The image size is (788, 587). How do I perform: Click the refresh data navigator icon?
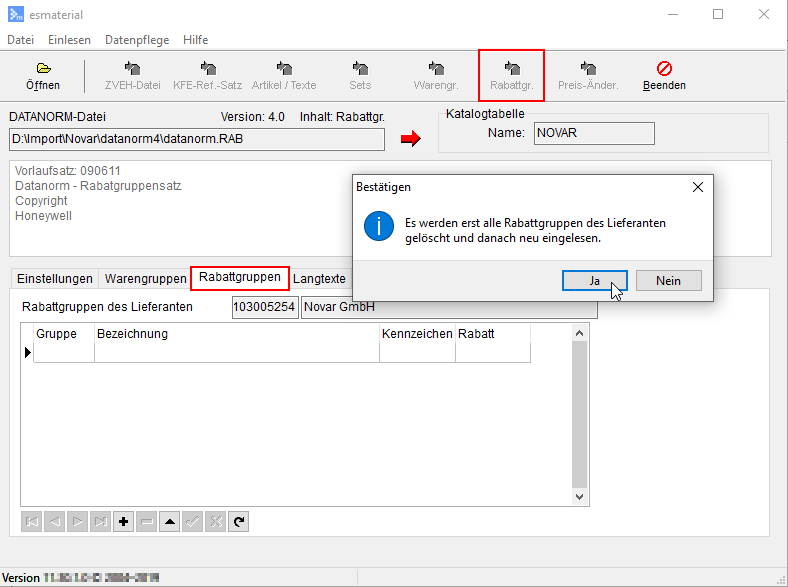click(238, 521)
